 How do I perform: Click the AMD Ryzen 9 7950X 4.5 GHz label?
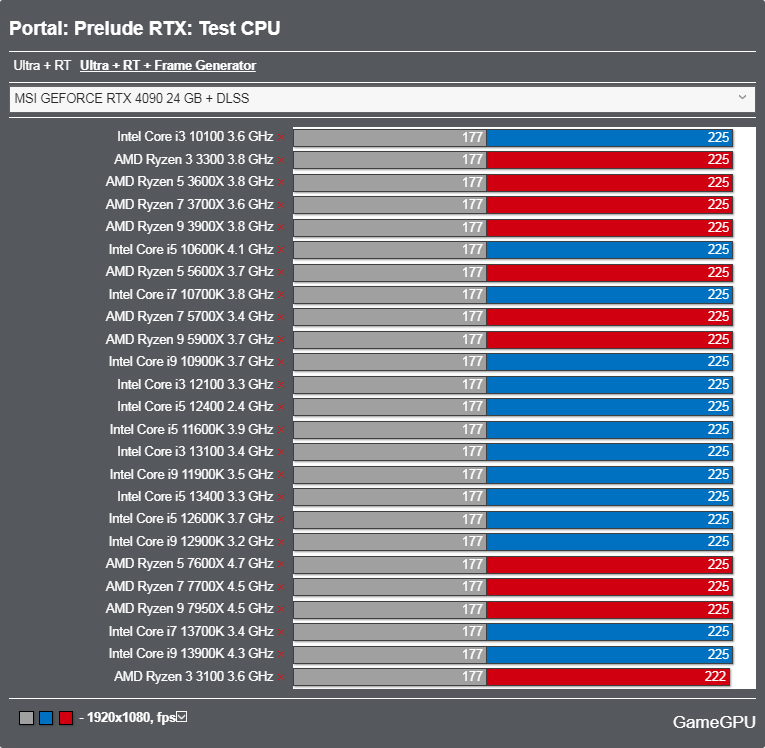190,608
